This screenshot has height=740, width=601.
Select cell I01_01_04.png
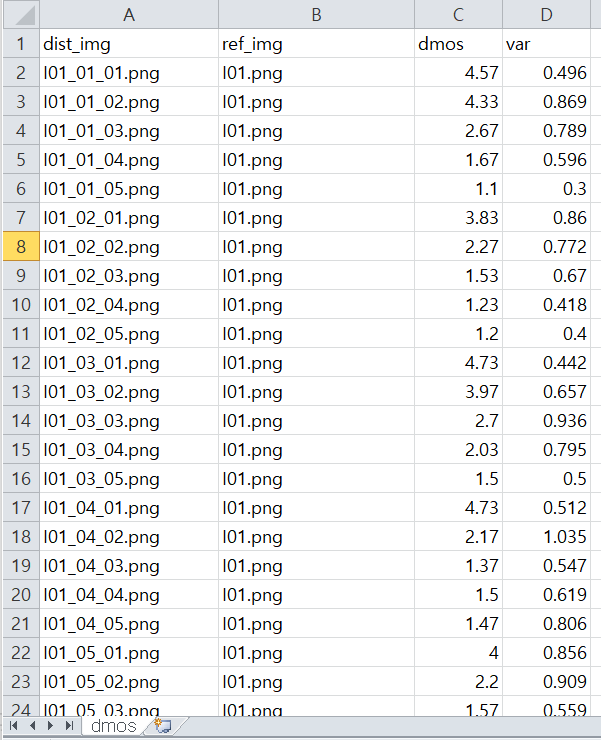[129, 160]
